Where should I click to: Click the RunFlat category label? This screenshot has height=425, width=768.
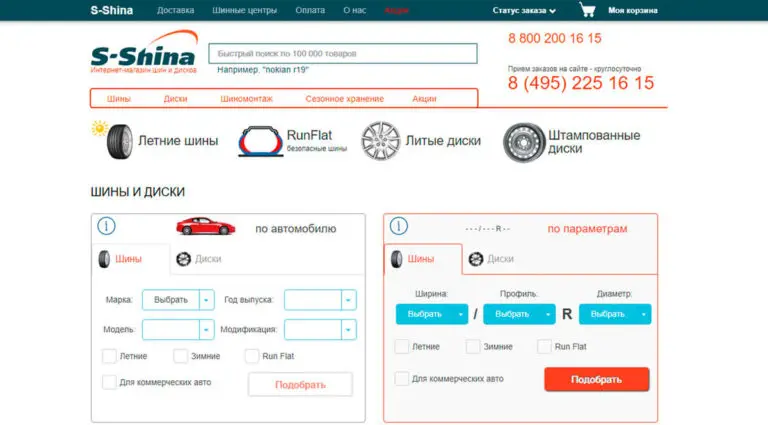click(309, 135)
